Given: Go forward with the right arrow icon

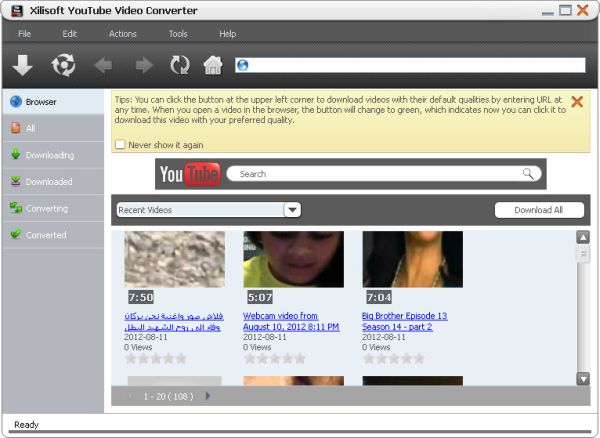Looking at the screenshot, I should click(143, 66).
